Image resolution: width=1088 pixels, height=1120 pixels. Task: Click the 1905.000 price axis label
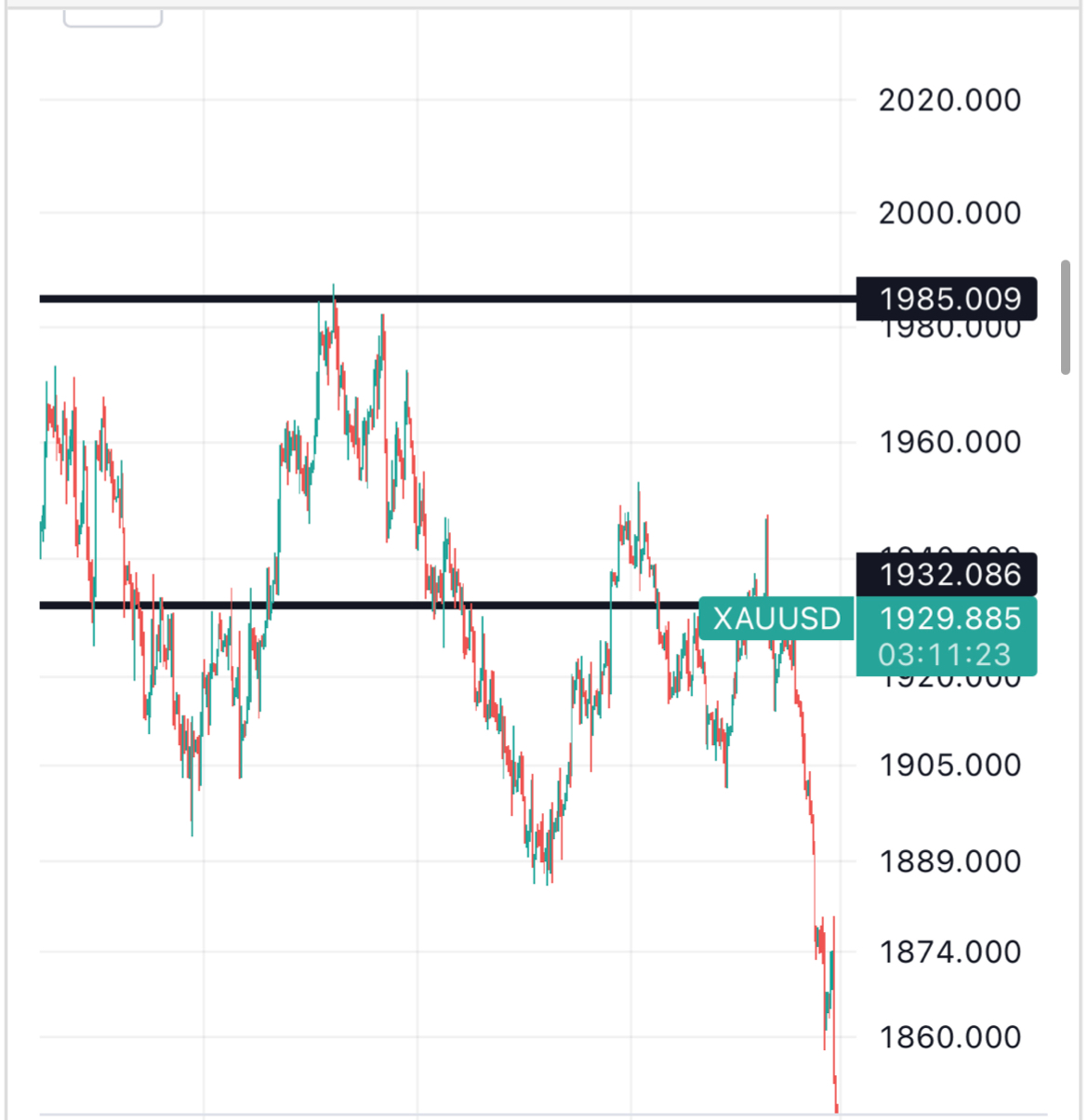[x=949, y=766]
